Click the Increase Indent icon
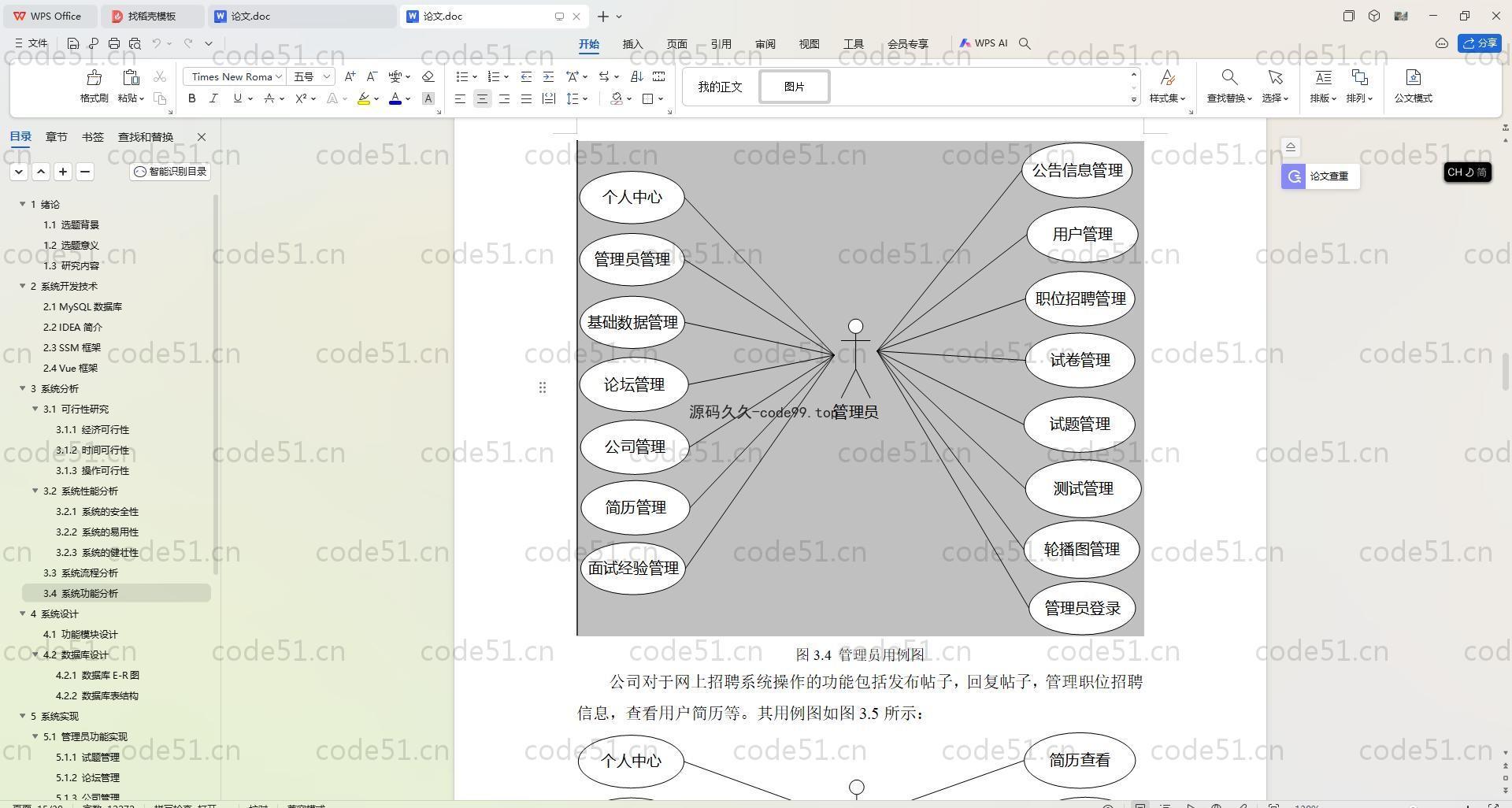1512x808 pixels. click(x=548, y=76)
